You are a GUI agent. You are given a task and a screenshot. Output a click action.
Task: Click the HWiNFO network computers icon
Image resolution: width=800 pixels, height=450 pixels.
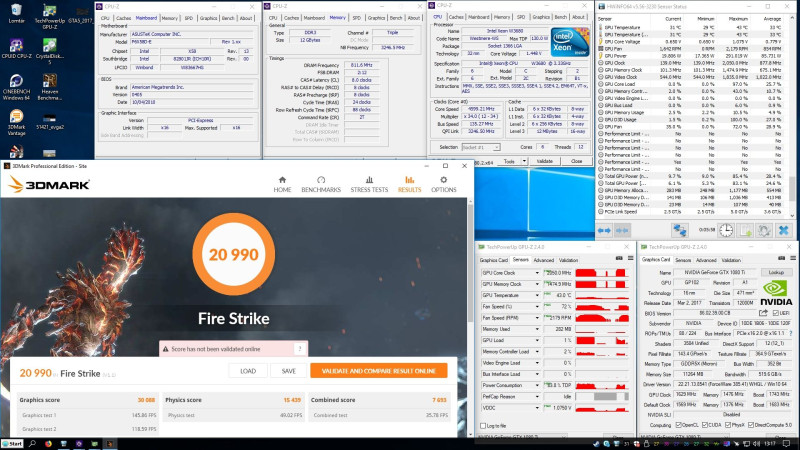680,231
